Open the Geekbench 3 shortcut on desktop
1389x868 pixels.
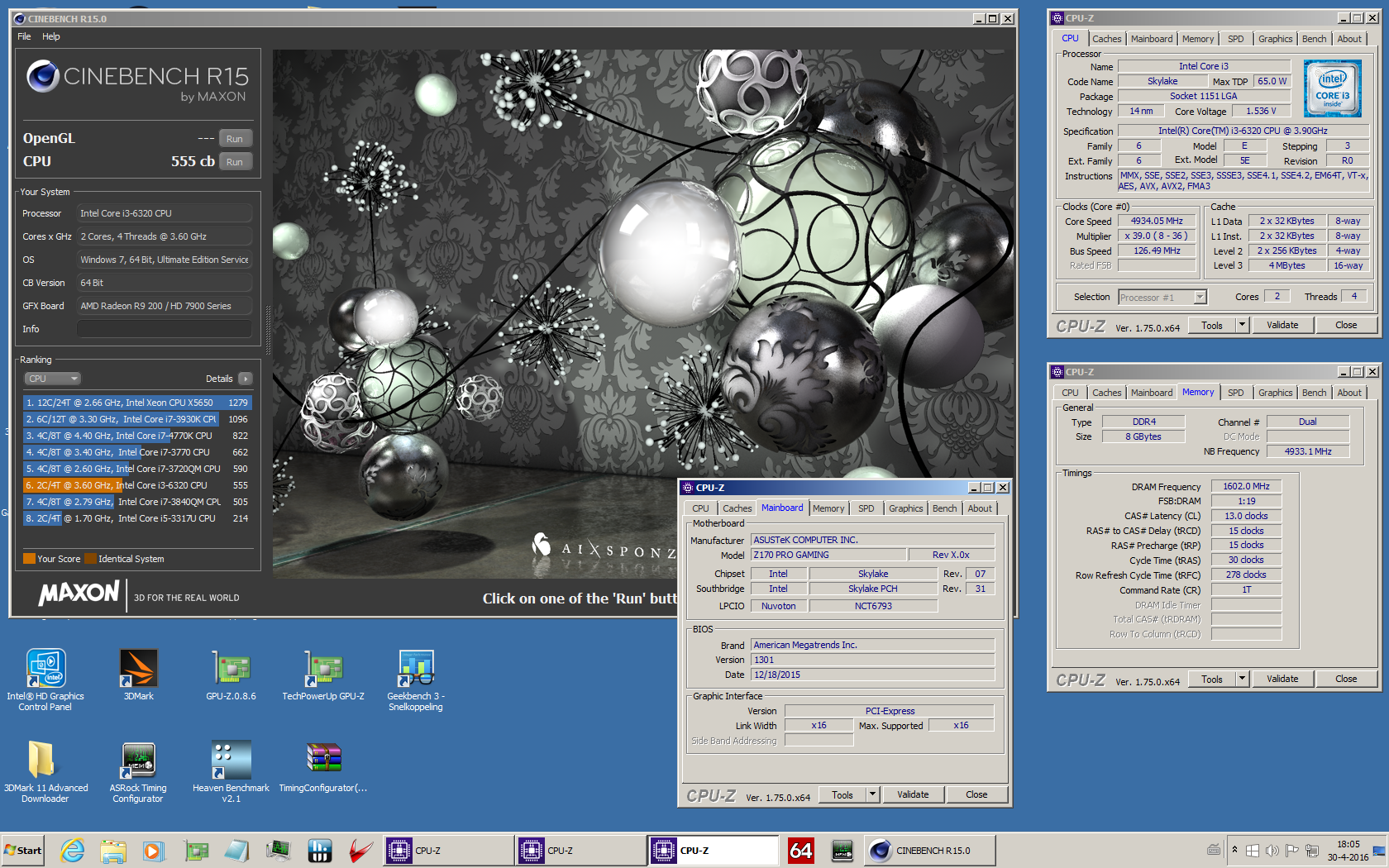[416, 679]
